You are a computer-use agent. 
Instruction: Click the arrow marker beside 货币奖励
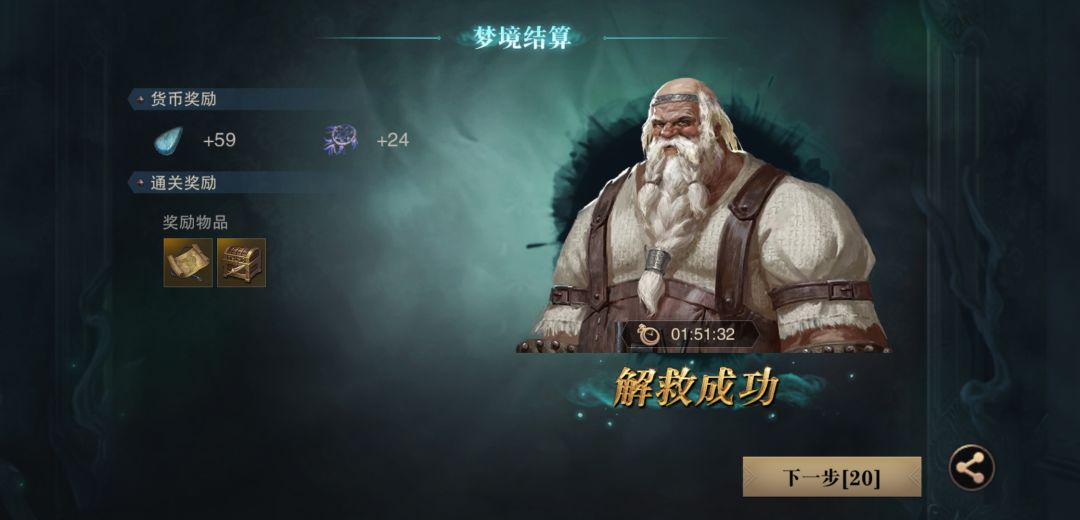click(141, 99)
